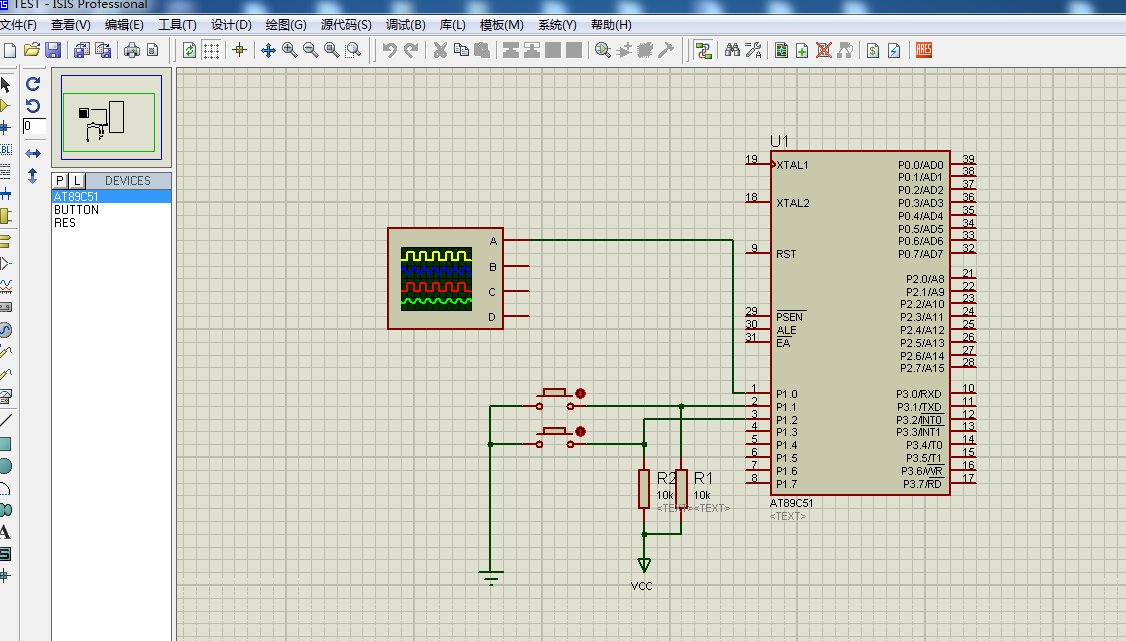Image resolution: width=1126 pixels, height=641 pixels.
Task: Open the 库(L) menu
Action: click(x=452, y=24)
